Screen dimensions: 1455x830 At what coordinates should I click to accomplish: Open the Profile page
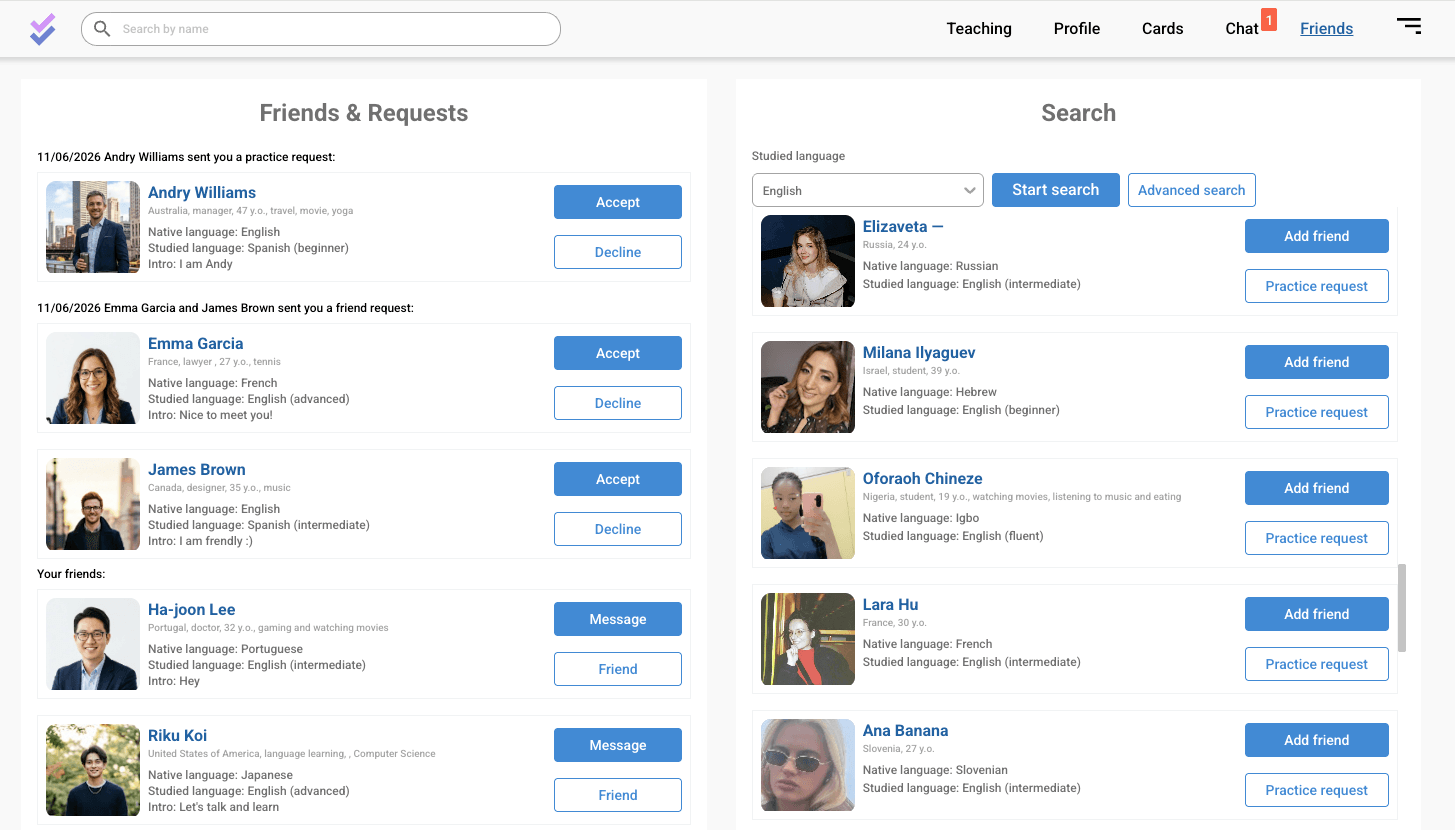click(1077, 29)
